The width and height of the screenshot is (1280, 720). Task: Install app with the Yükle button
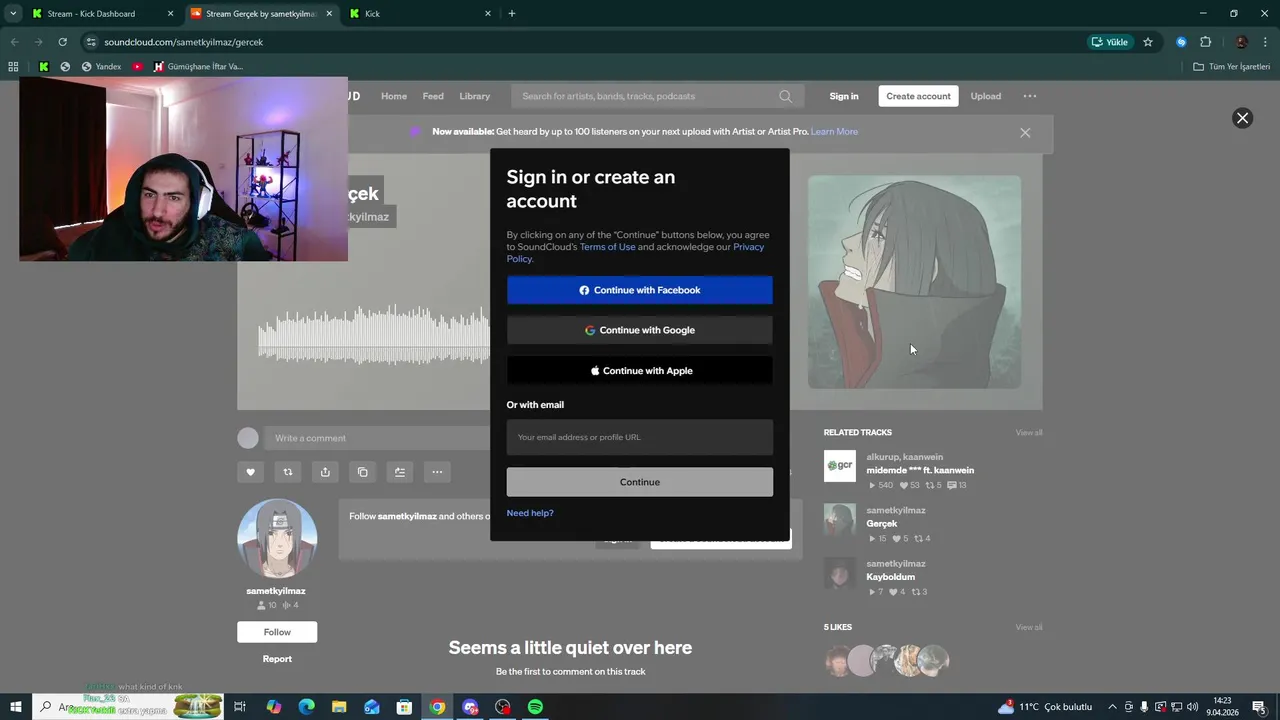coord(1110,42)
